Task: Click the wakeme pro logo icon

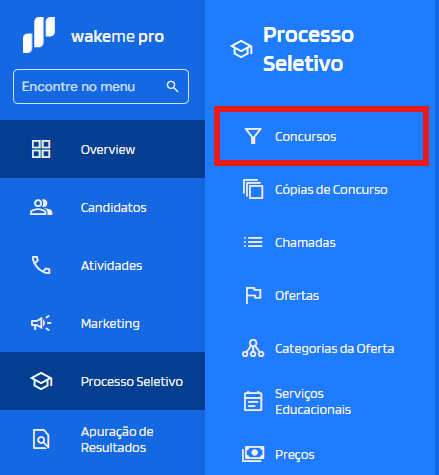Action: click(x=39, y=35)
